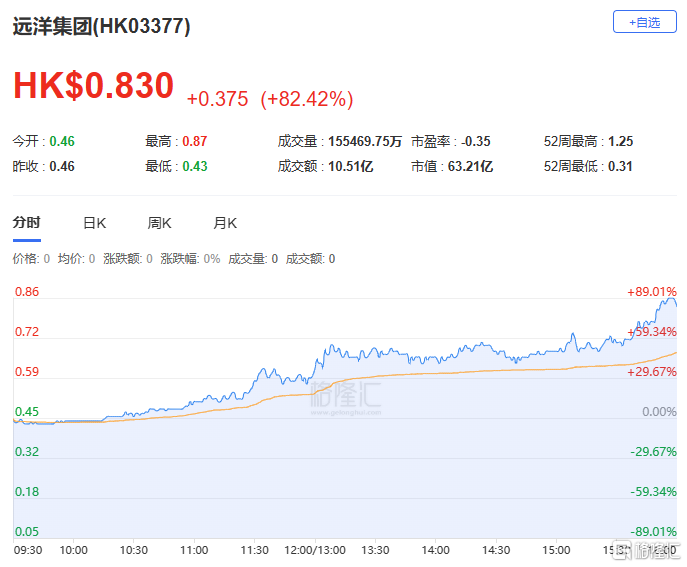Click the +29.67% axis label
Image resolution: width=687 pixels, height=567 pixels.
[x=652, y=372]
